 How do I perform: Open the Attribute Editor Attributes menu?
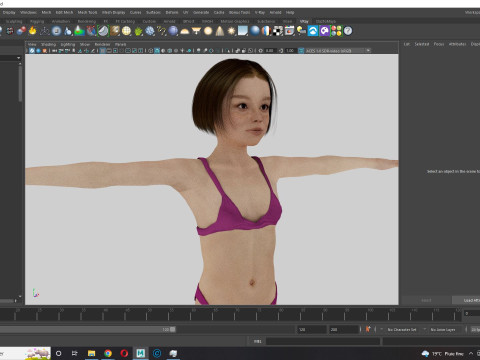(x=457, y=44)
